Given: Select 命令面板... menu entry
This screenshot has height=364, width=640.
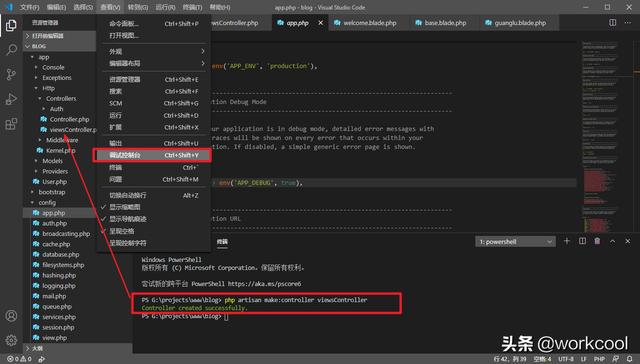Looking at the screenshot, I should [153, 24].
